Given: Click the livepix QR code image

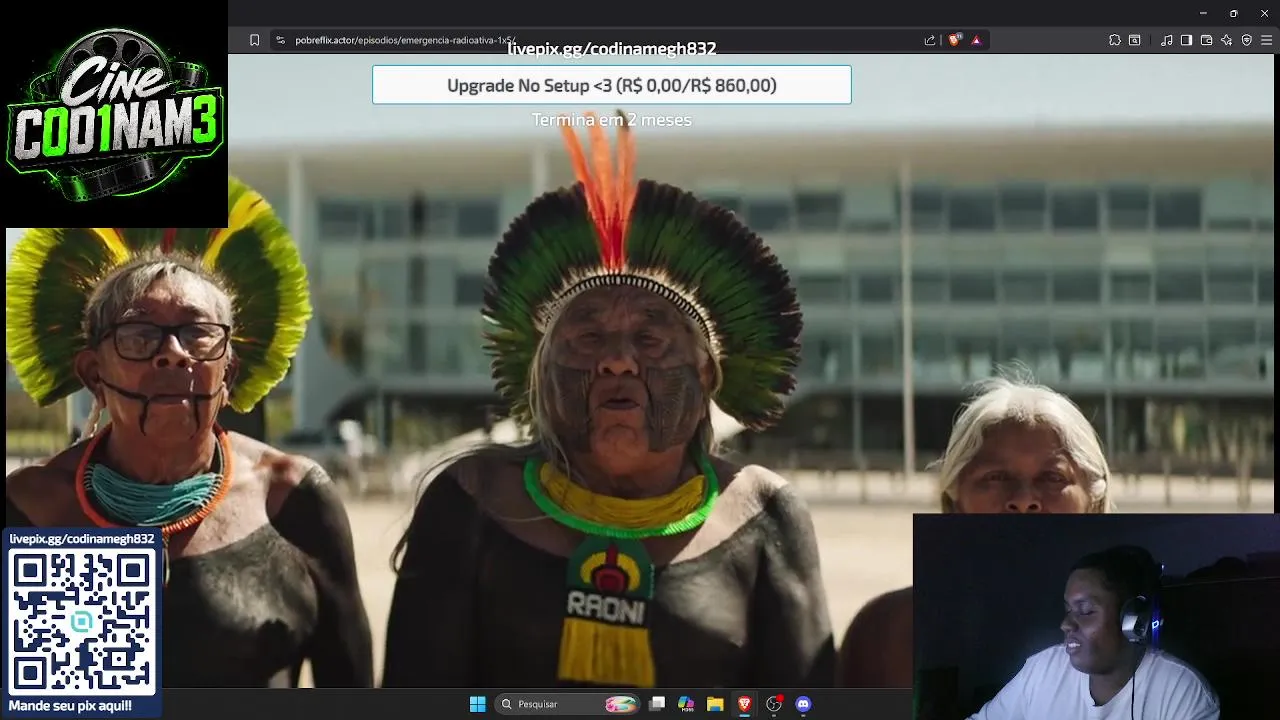Looking at the screenshot, I should coord(82,621).
